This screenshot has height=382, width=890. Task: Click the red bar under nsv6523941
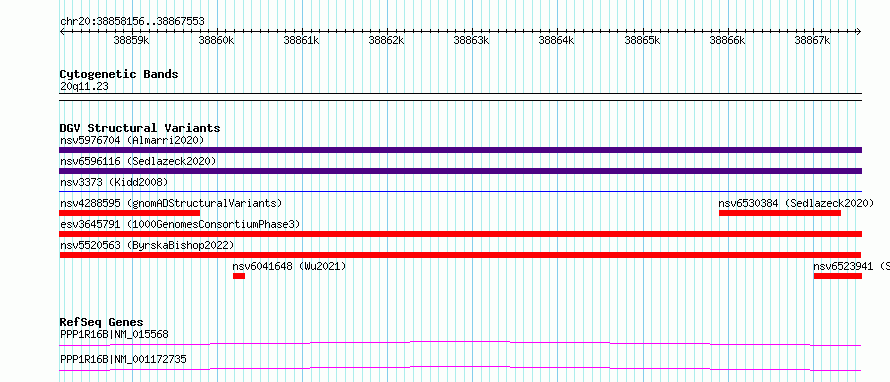[x=838, y=276]
